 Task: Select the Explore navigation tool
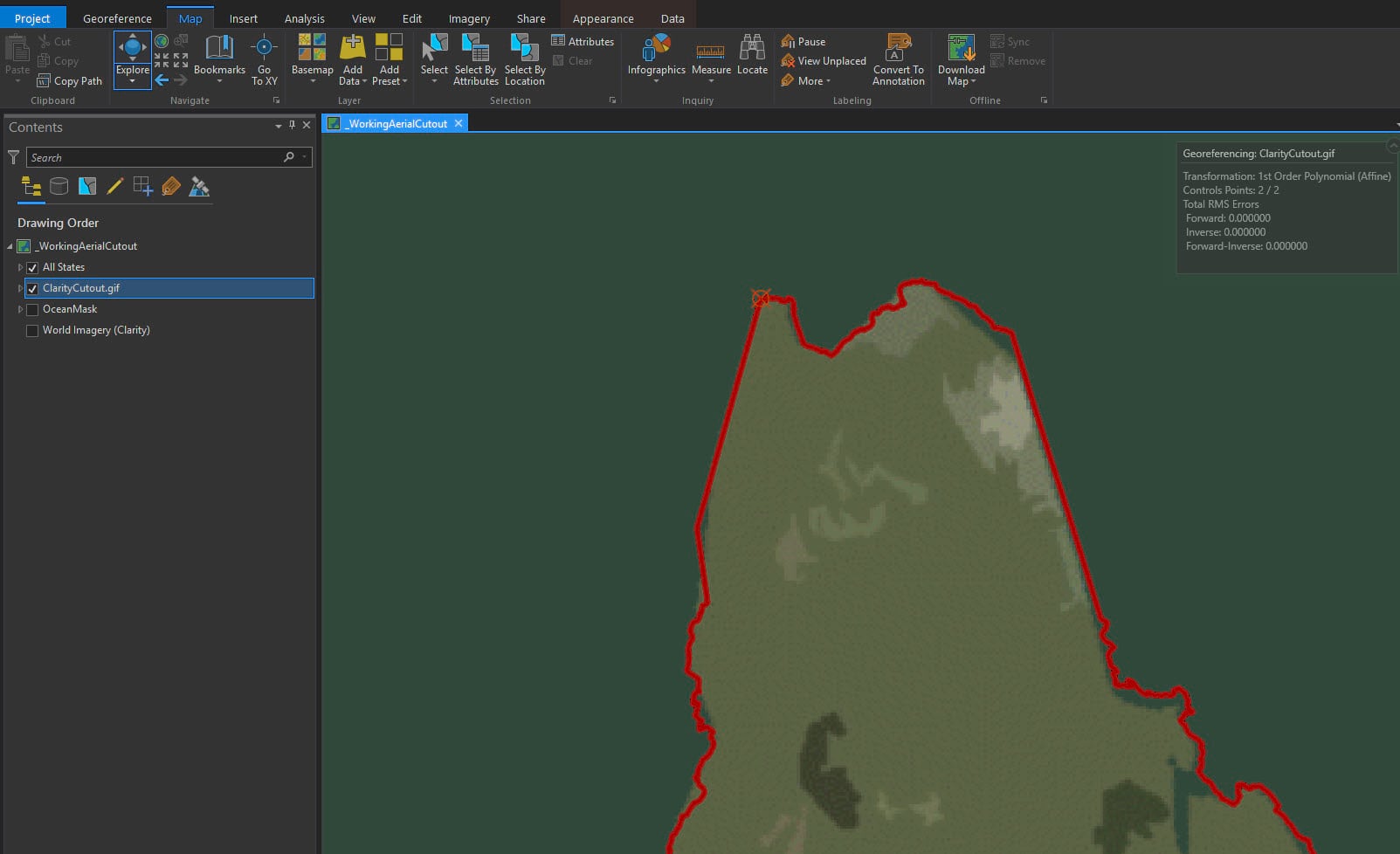click(x=132, y=52)
